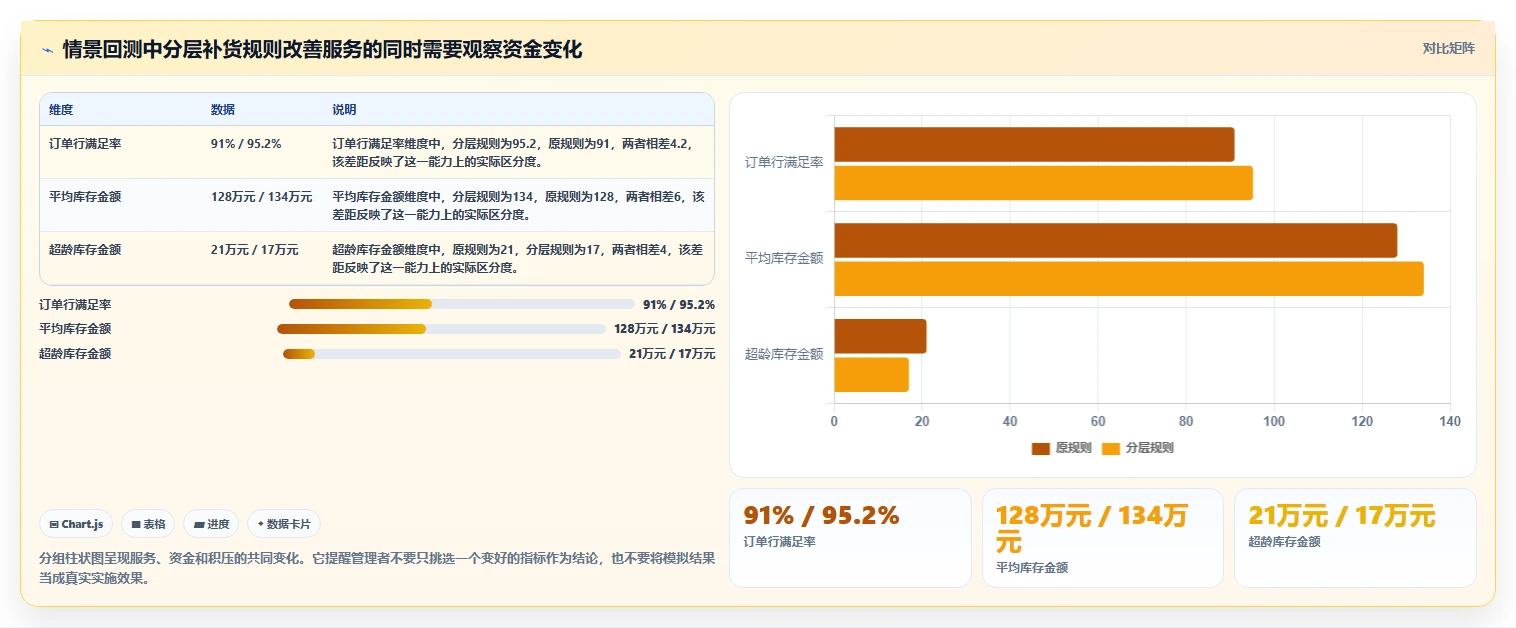Click the 原规则 bar for 平均库存金额

pos(1115,241)
